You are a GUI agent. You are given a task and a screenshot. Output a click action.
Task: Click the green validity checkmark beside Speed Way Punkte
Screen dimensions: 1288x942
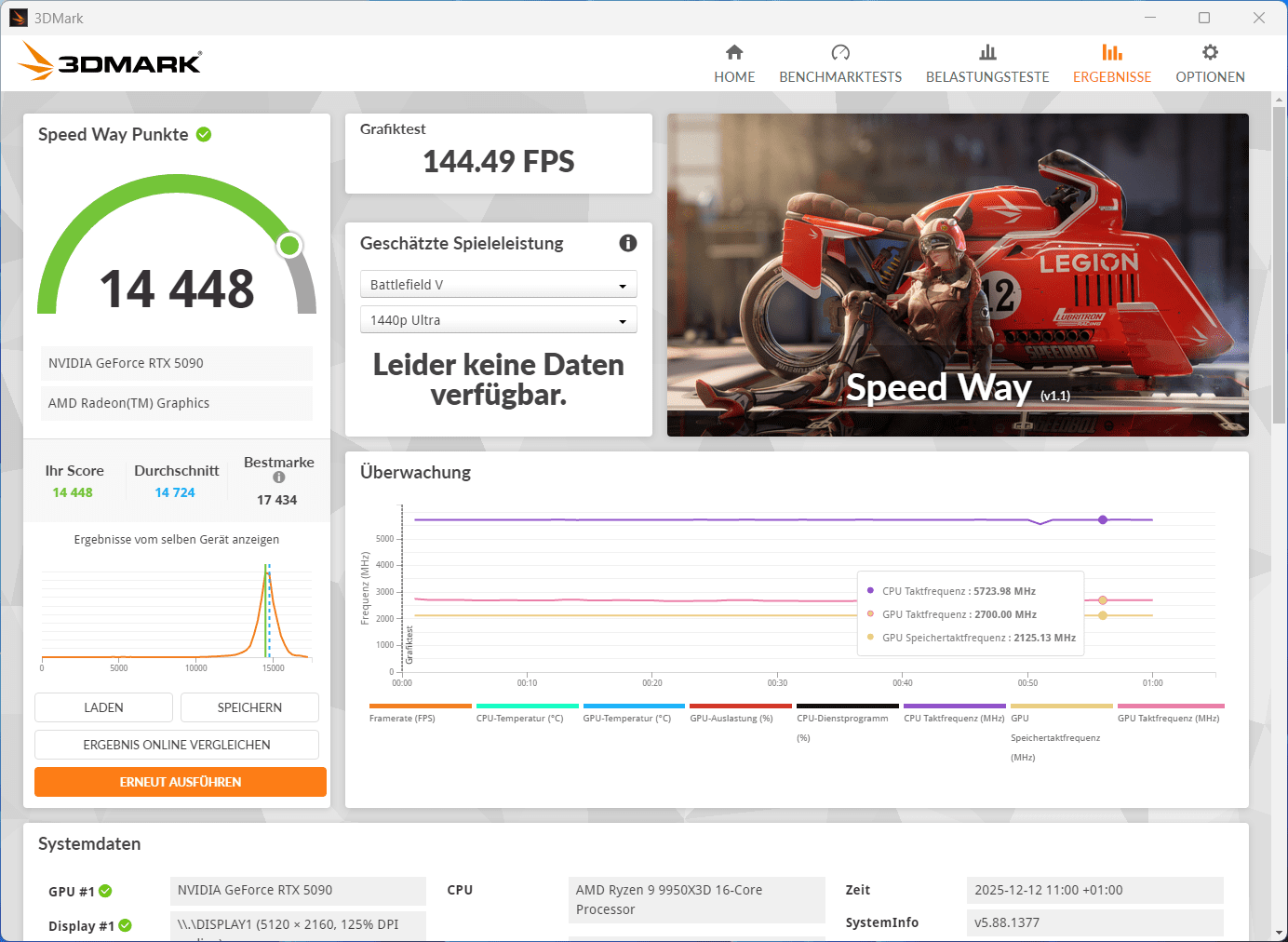[204, 134]
